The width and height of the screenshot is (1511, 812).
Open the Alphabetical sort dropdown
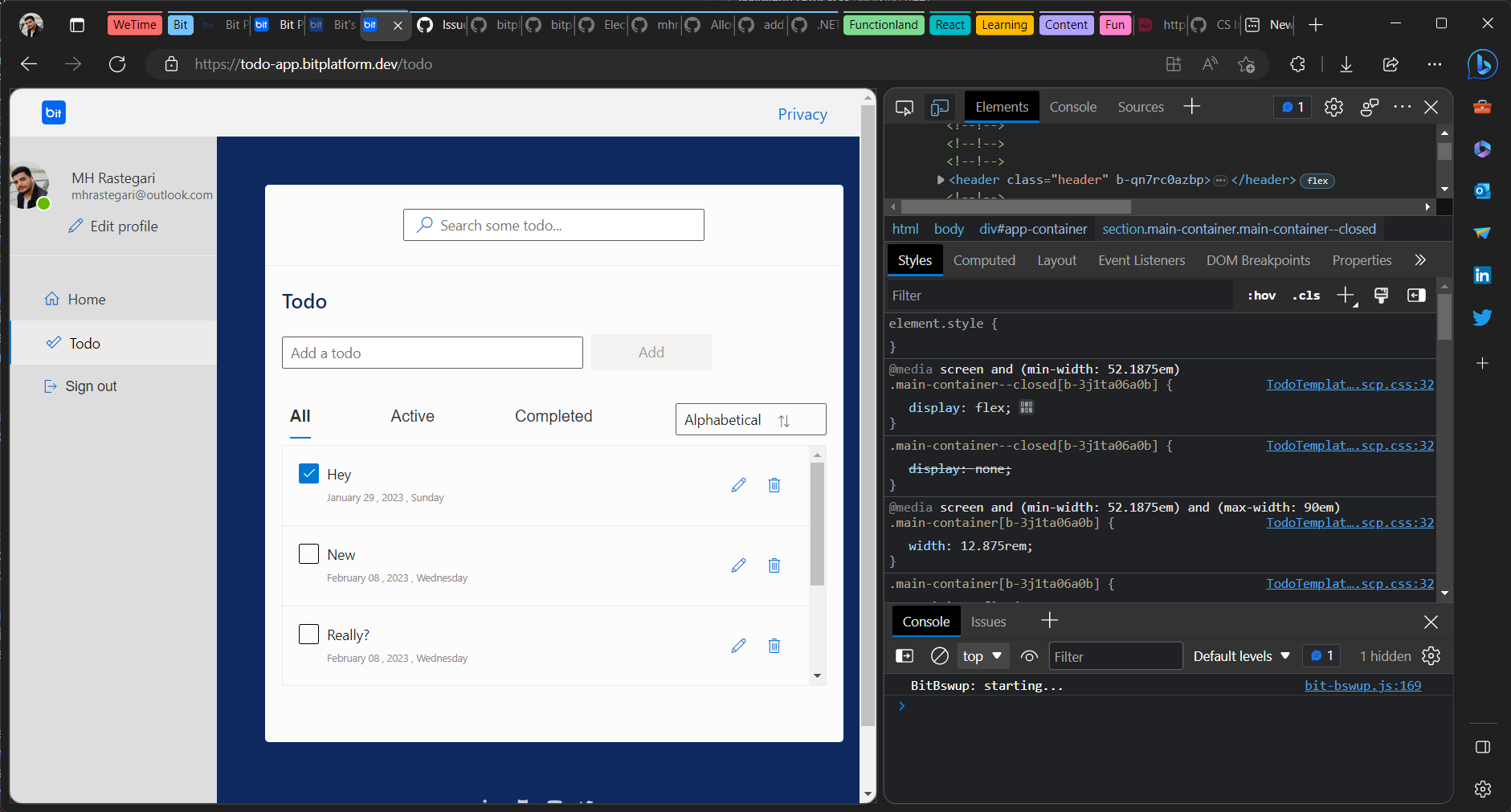click(749, 418)
